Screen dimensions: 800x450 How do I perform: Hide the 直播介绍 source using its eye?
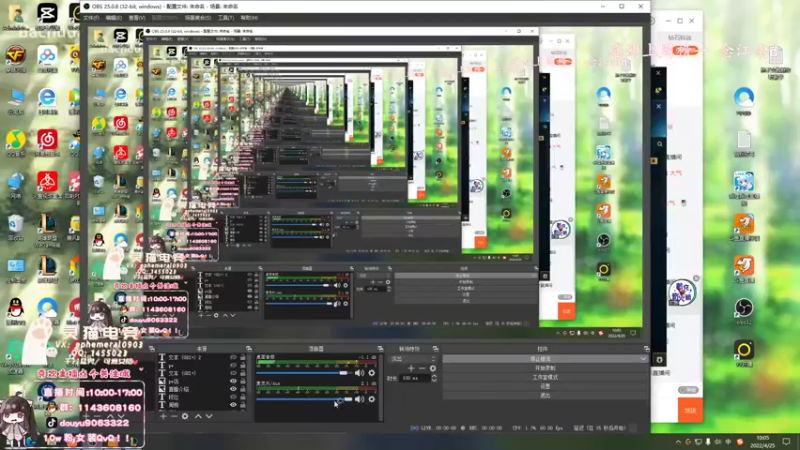(x=233, y=389)
